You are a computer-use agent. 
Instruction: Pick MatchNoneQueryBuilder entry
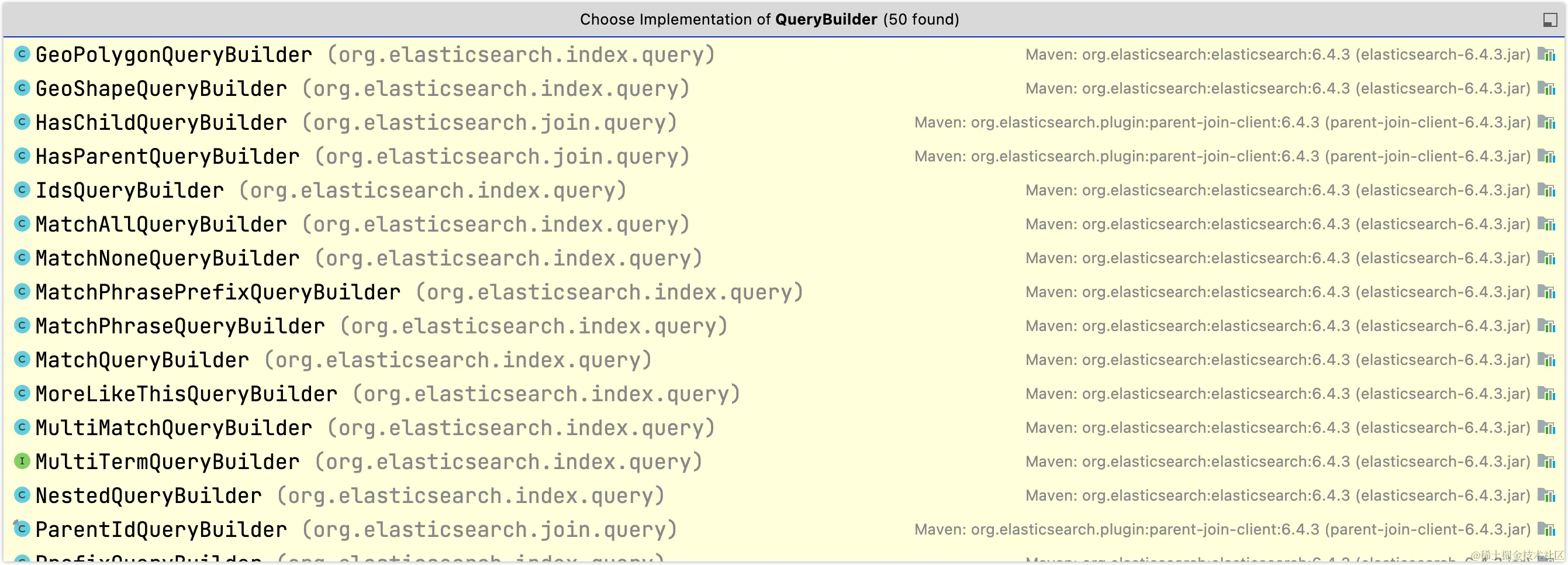click(784, 258)
